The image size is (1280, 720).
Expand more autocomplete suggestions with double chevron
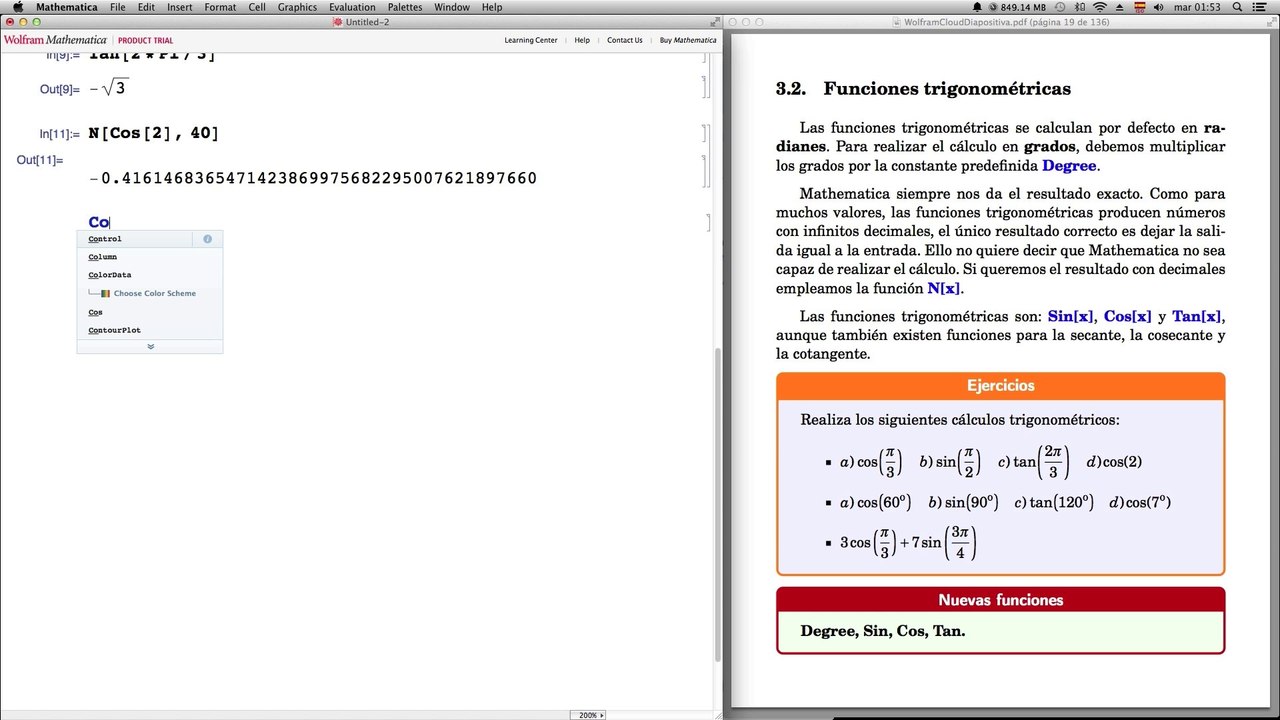tap(150, 346)
